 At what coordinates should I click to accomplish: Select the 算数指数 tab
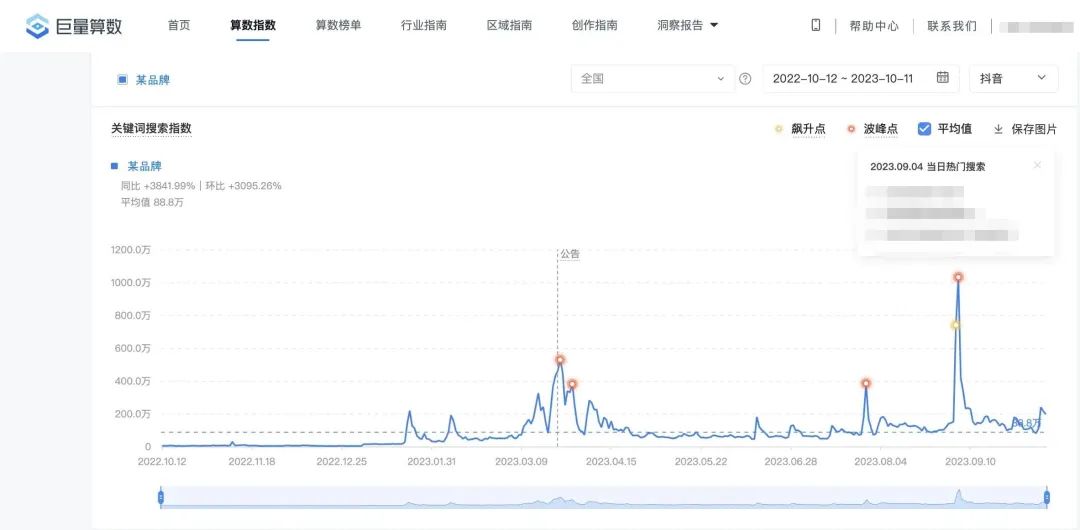coord(253,26)
